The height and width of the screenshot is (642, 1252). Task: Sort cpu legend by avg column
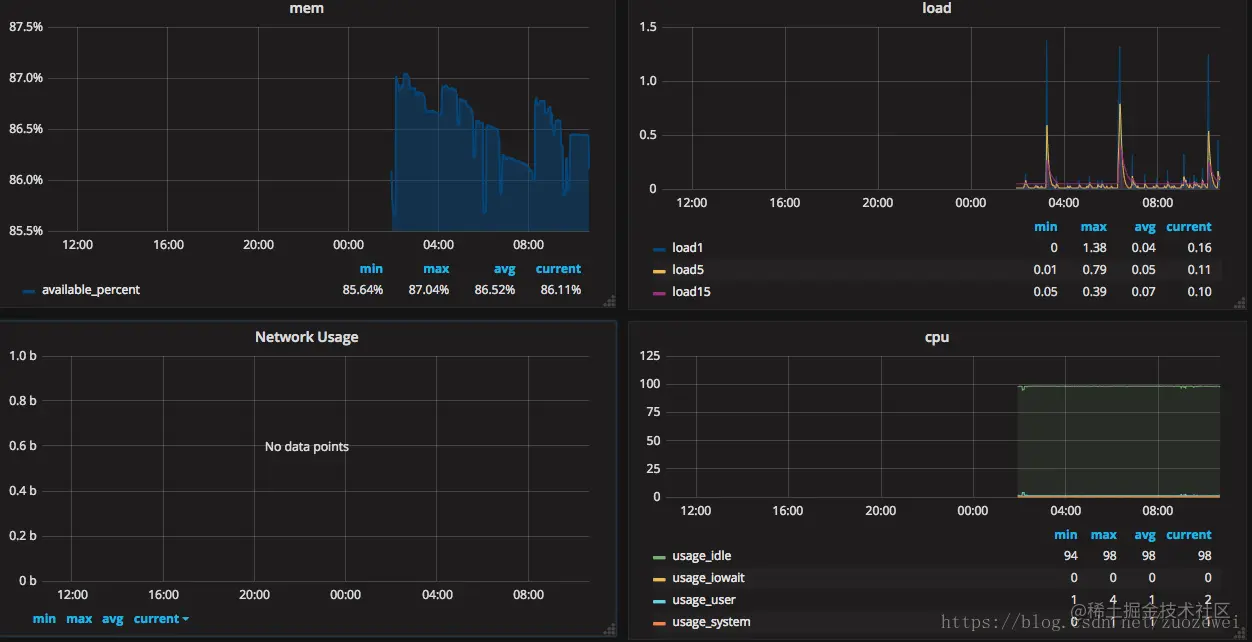pyautogui.click(x=1145, y=535)
